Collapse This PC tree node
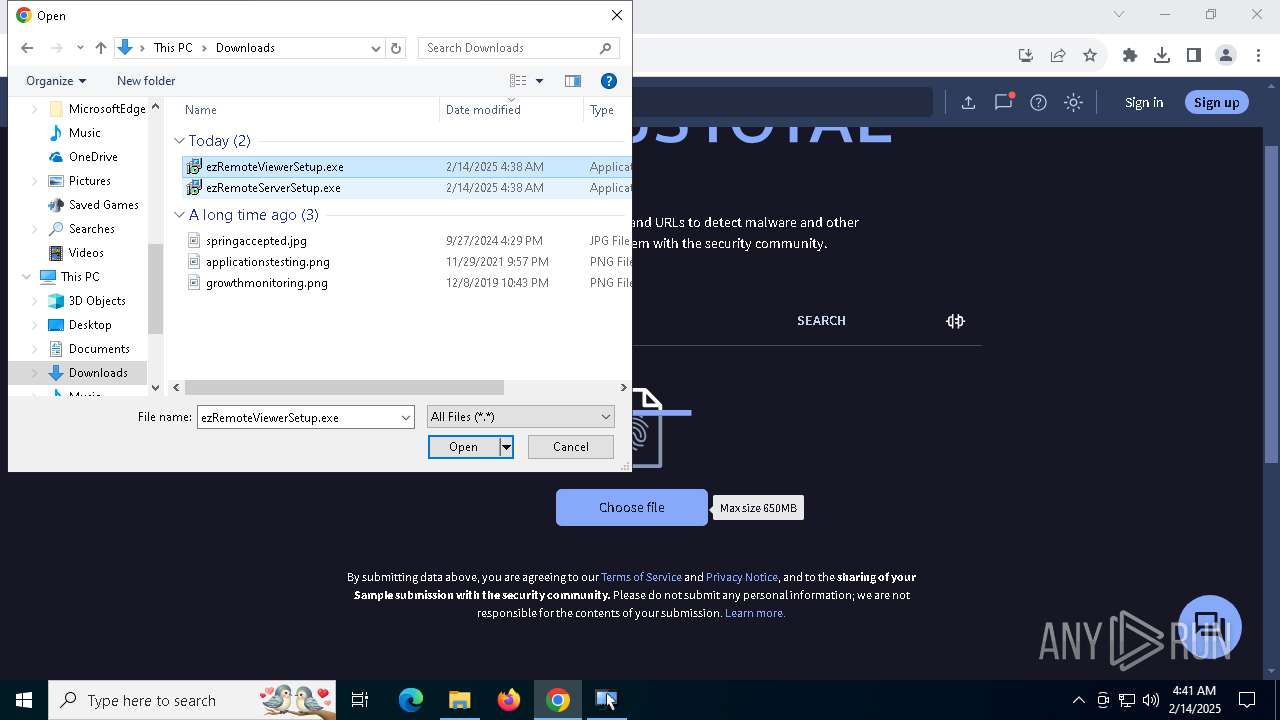 [x=26, y=277]
